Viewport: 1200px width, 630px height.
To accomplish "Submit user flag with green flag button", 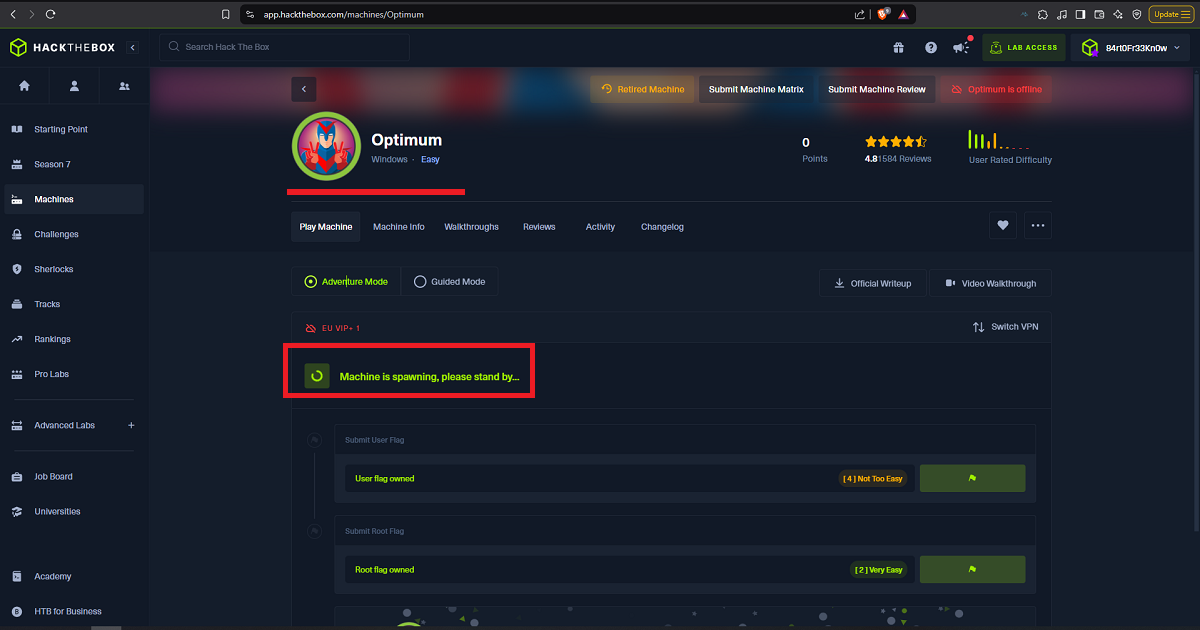I will click(x=972, y=478).
